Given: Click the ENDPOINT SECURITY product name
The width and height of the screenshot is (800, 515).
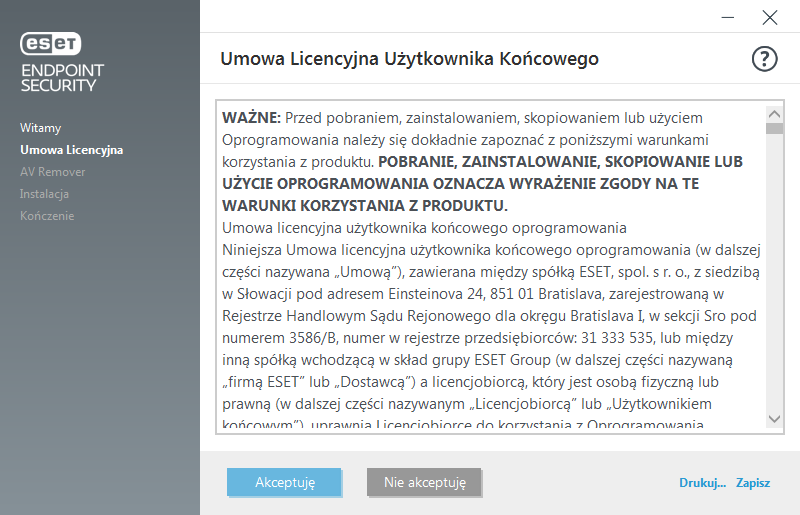Looking at the screenshot, I should click(62, 78).
